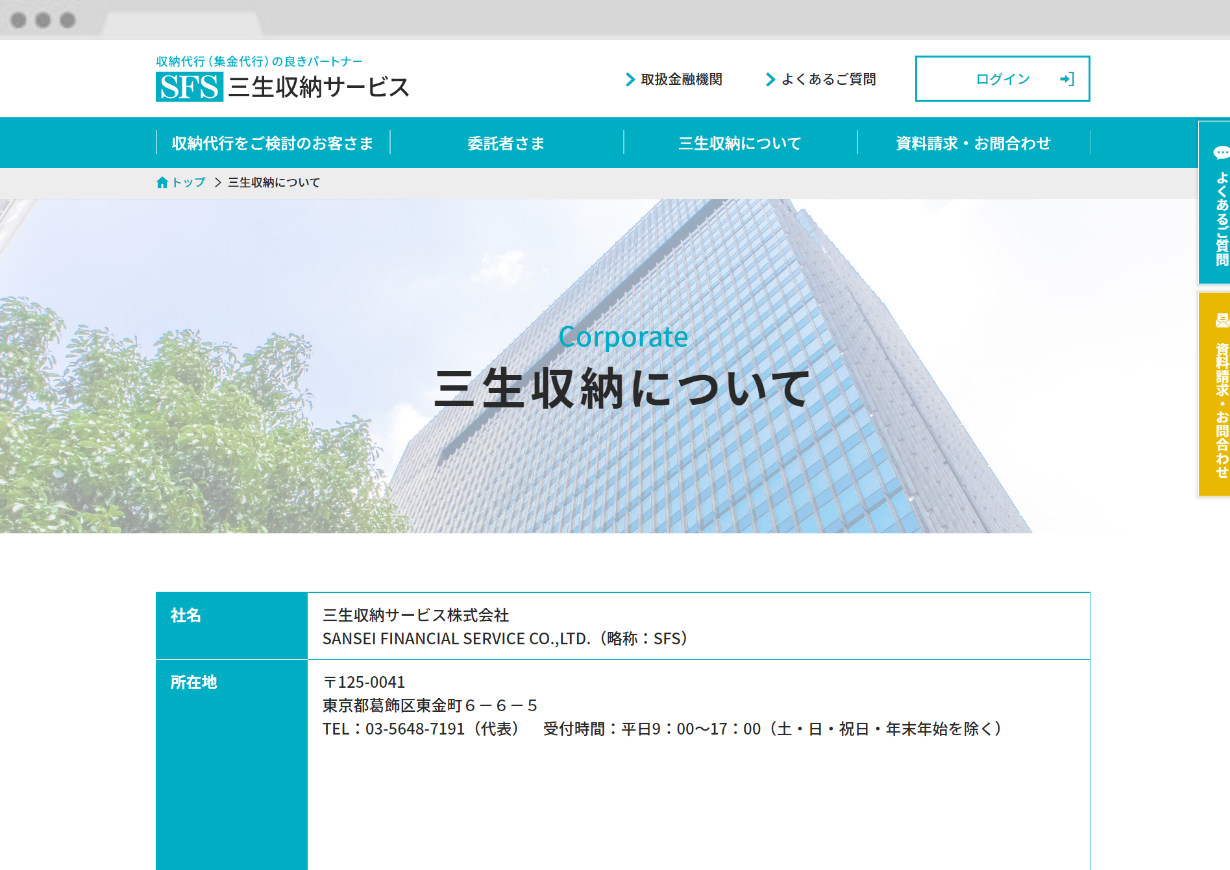Click the ログイン button

[x=1002, y=79]
